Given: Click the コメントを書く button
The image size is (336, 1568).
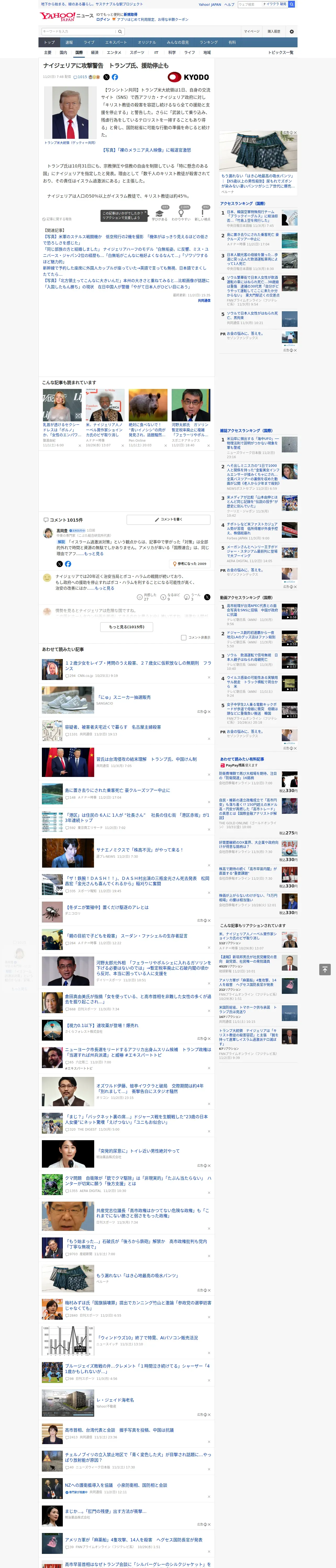Looking at the screenshot, I should tap(168, 519).
